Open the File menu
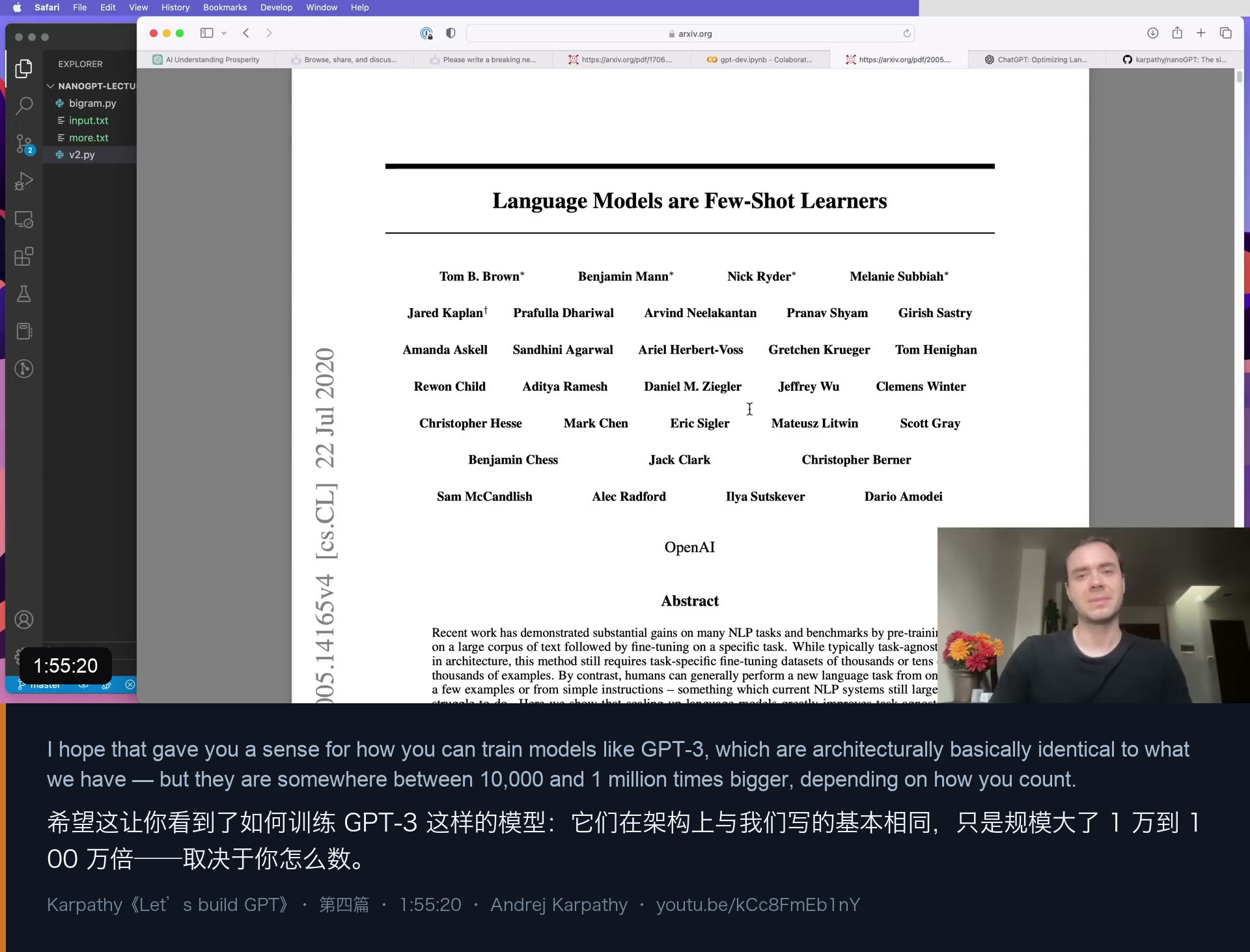The width and height of the screenshot is (1250, 952). (x=80, y=8)
